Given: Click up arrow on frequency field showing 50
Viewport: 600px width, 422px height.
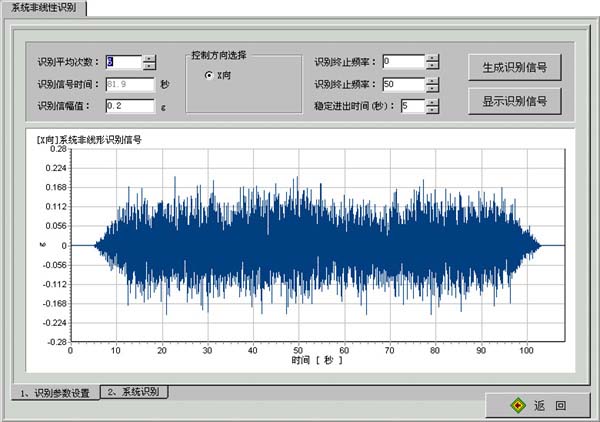Looking at the screenshot, I should [431, 79].
